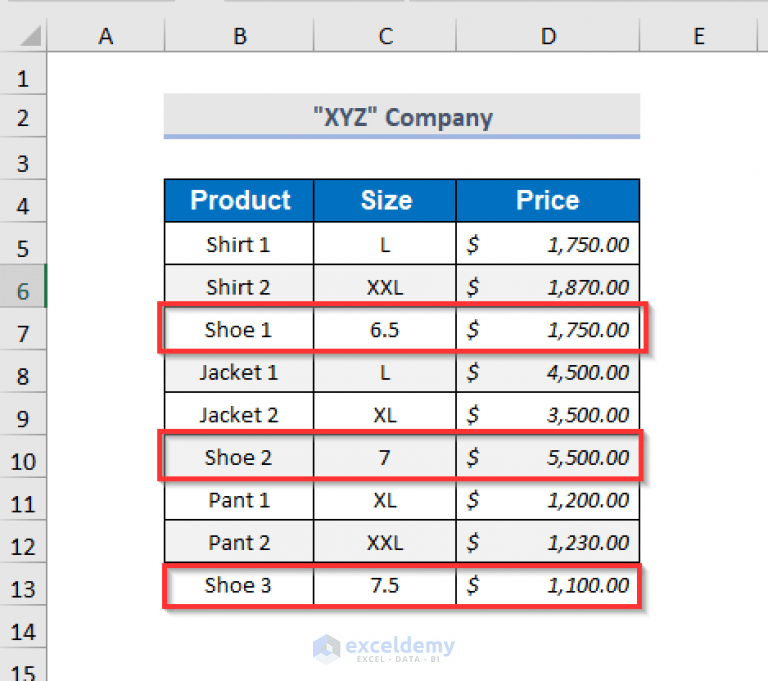Click the "XYZ" Company title cell

[x=402, y=116]
